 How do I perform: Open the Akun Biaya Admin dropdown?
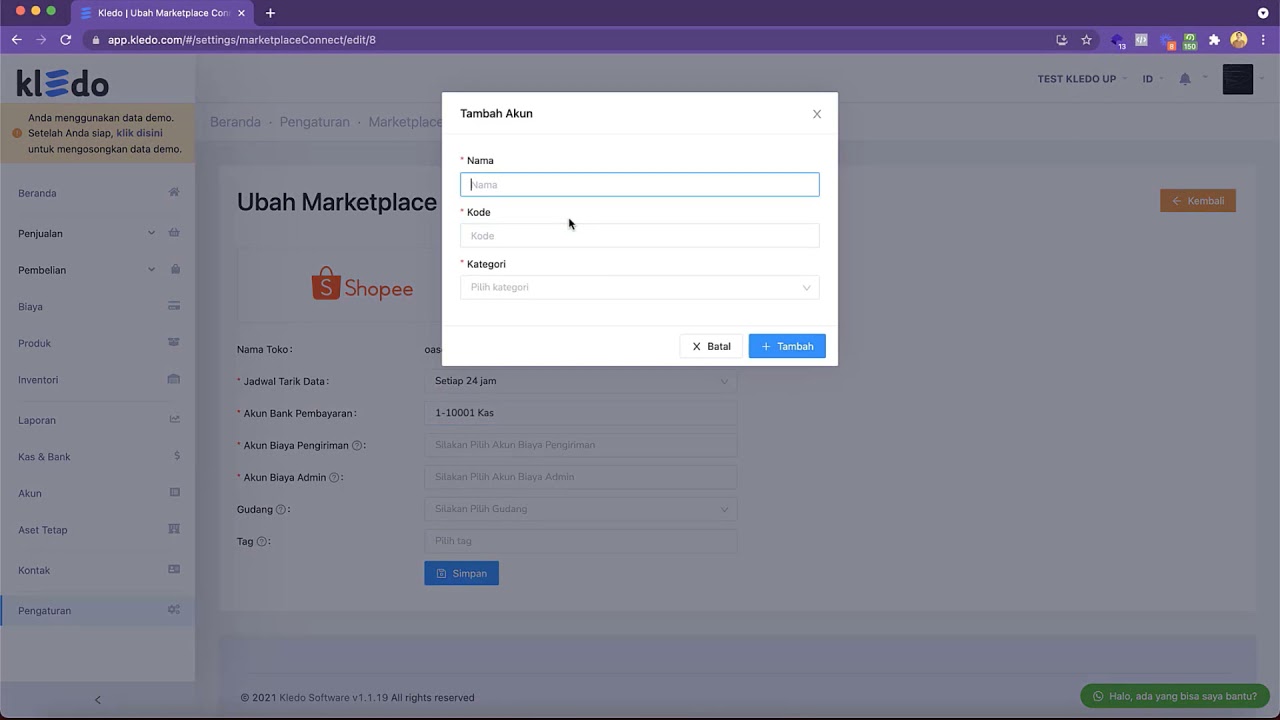pos(581,477)
